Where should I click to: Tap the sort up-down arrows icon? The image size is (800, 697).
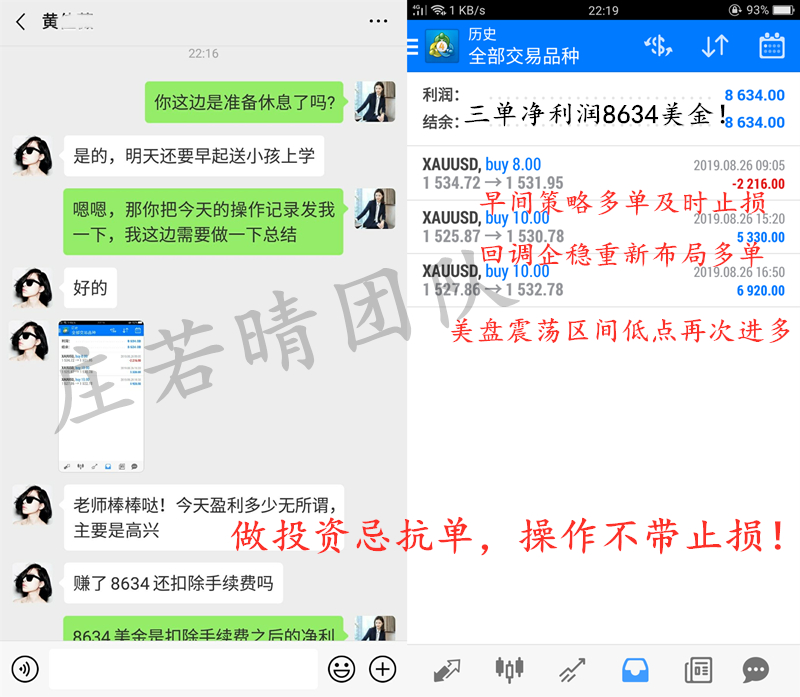point(714,46)
